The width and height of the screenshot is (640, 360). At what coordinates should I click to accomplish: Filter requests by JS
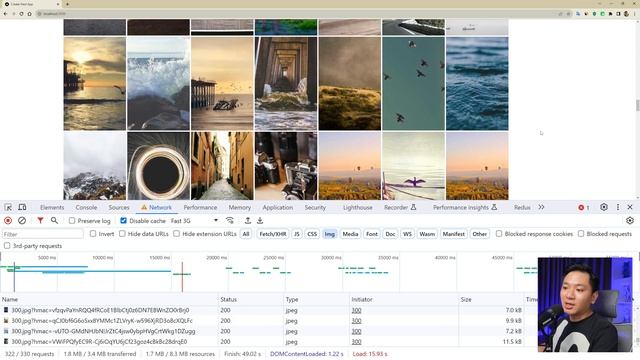click(297, 234)
